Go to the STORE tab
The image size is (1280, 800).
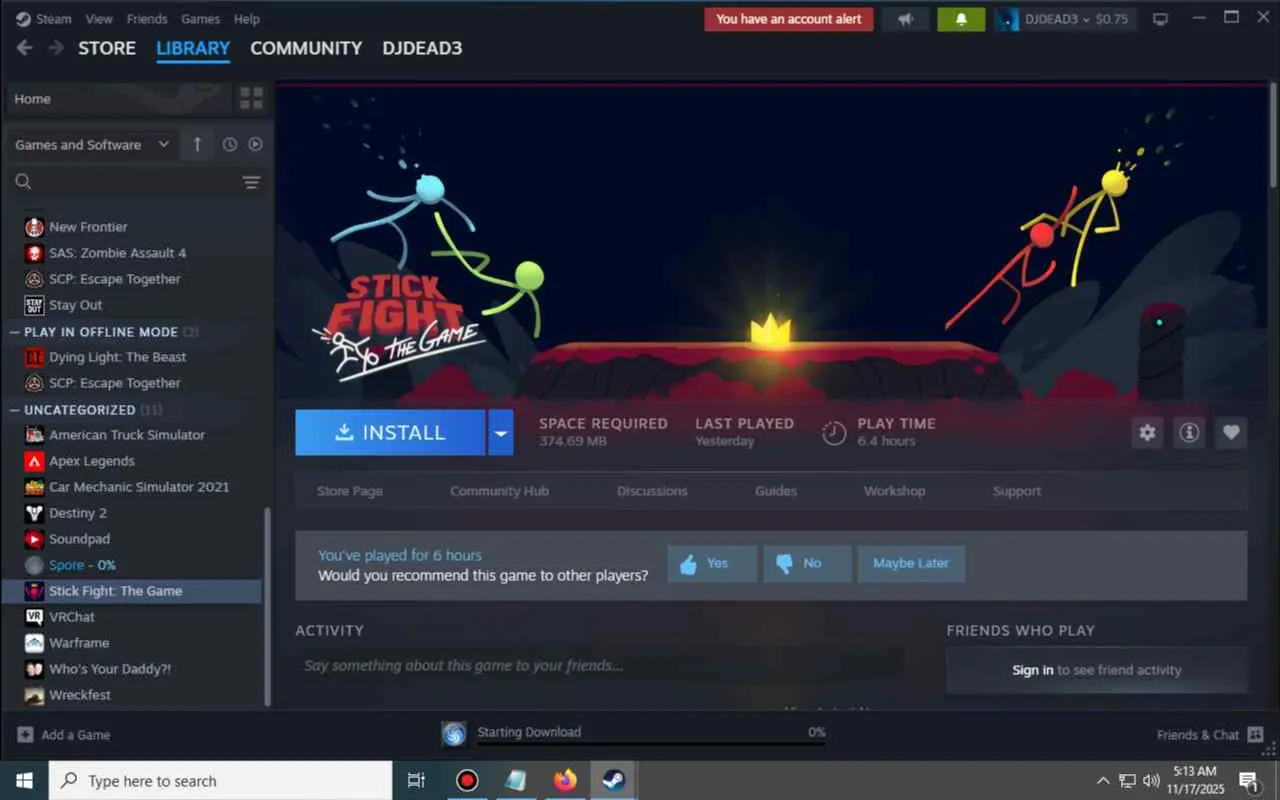pyautogui.click(x=107, y=48)
